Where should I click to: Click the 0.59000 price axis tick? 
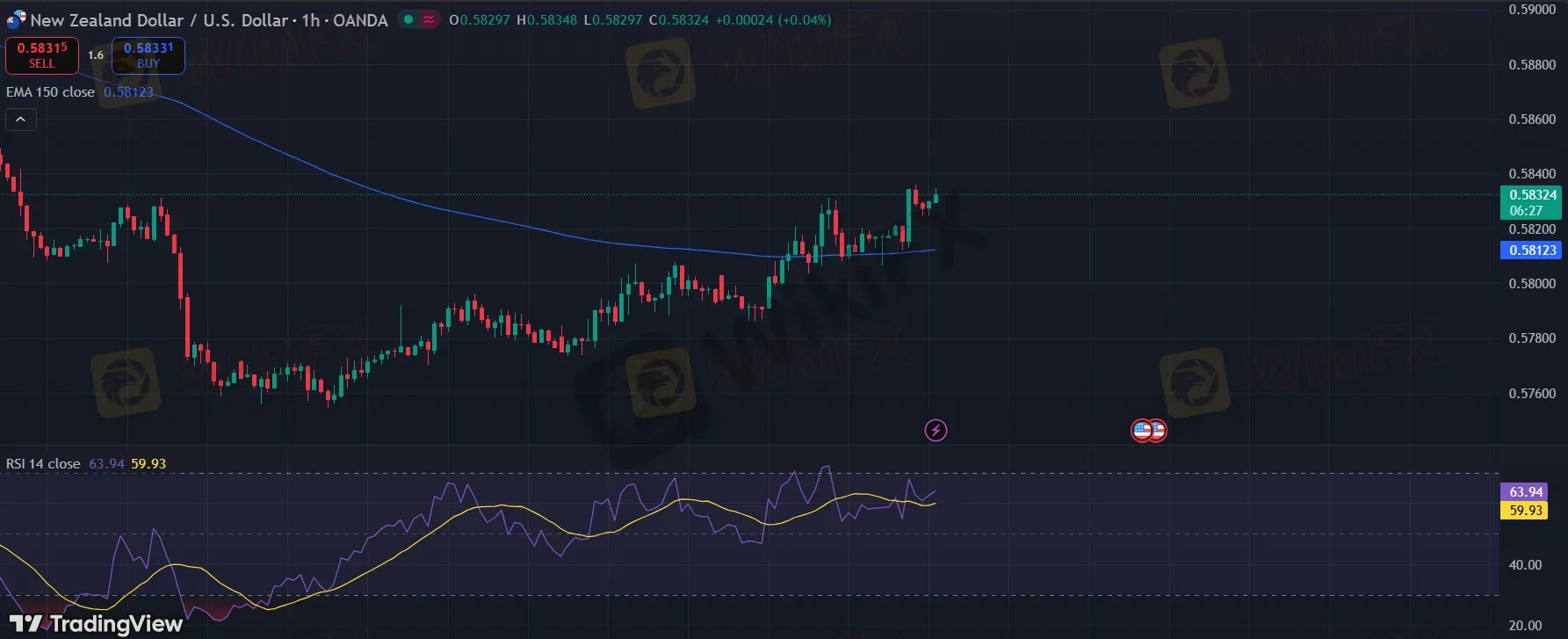(1532, 10)
